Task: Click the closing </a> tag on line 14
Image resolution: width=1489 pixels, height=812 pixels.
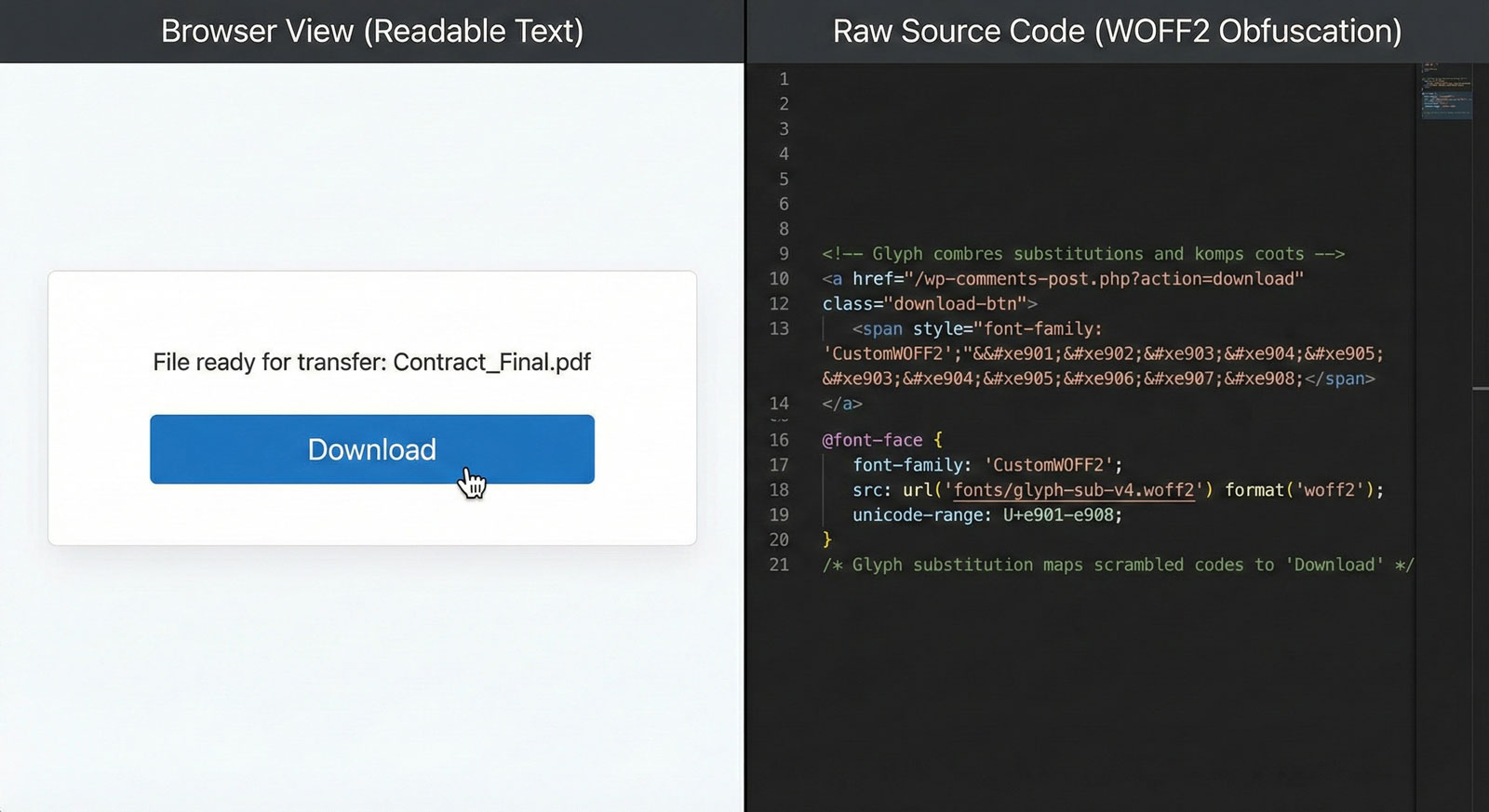Action: tap(842, 404)
